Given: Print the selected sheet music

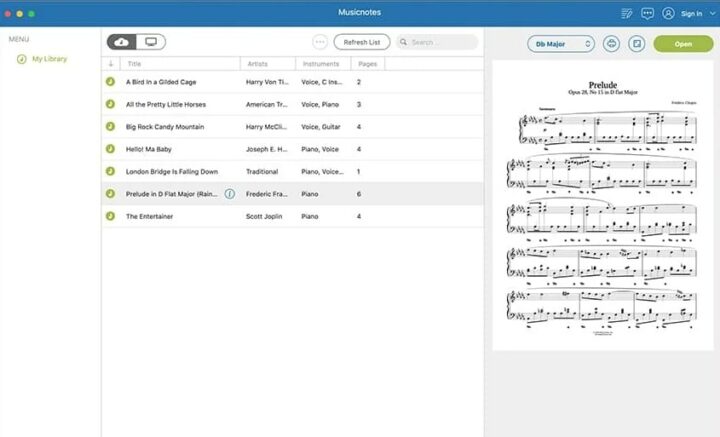Looking at the screenshot, I should pyautogui.click(x=611, y=44).
